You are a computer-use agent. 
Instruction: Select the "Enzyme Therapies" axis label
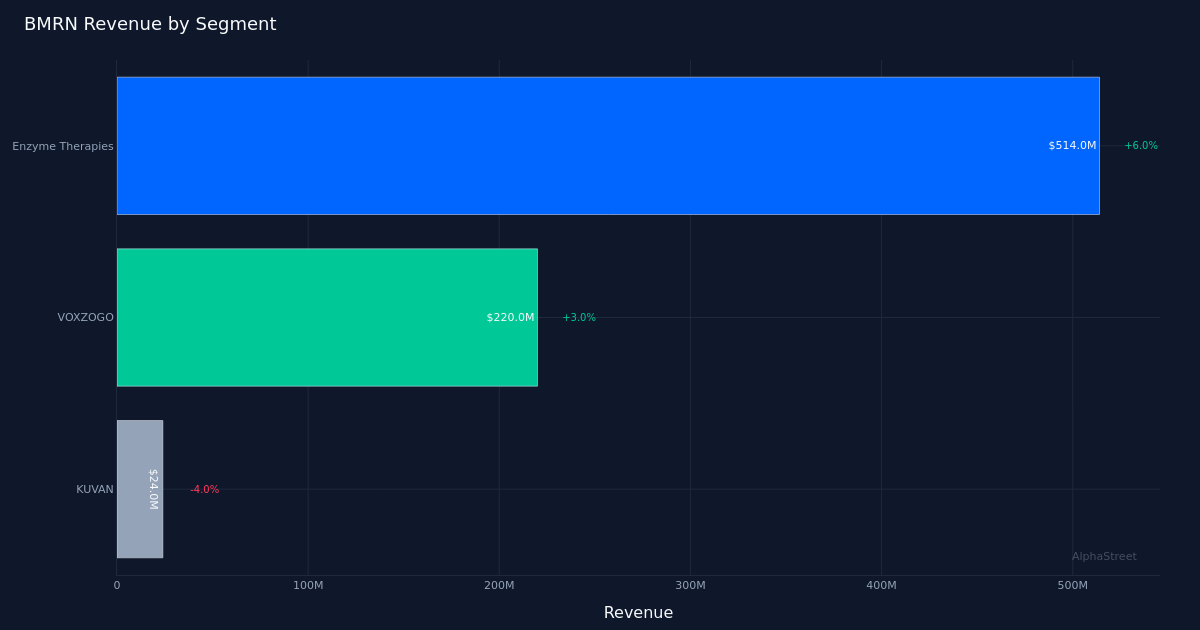(63, 147)
